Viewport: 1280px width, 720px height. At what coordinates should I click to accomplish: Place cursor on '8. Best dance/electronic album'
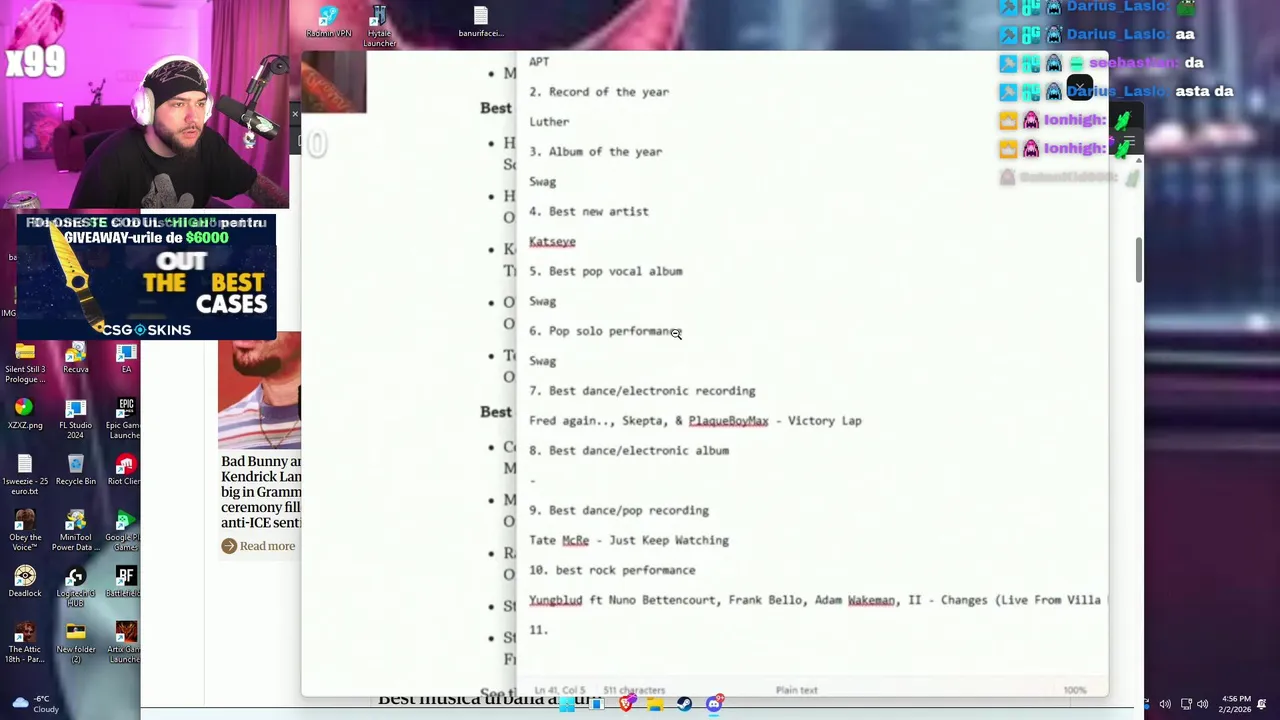(629, 451)
